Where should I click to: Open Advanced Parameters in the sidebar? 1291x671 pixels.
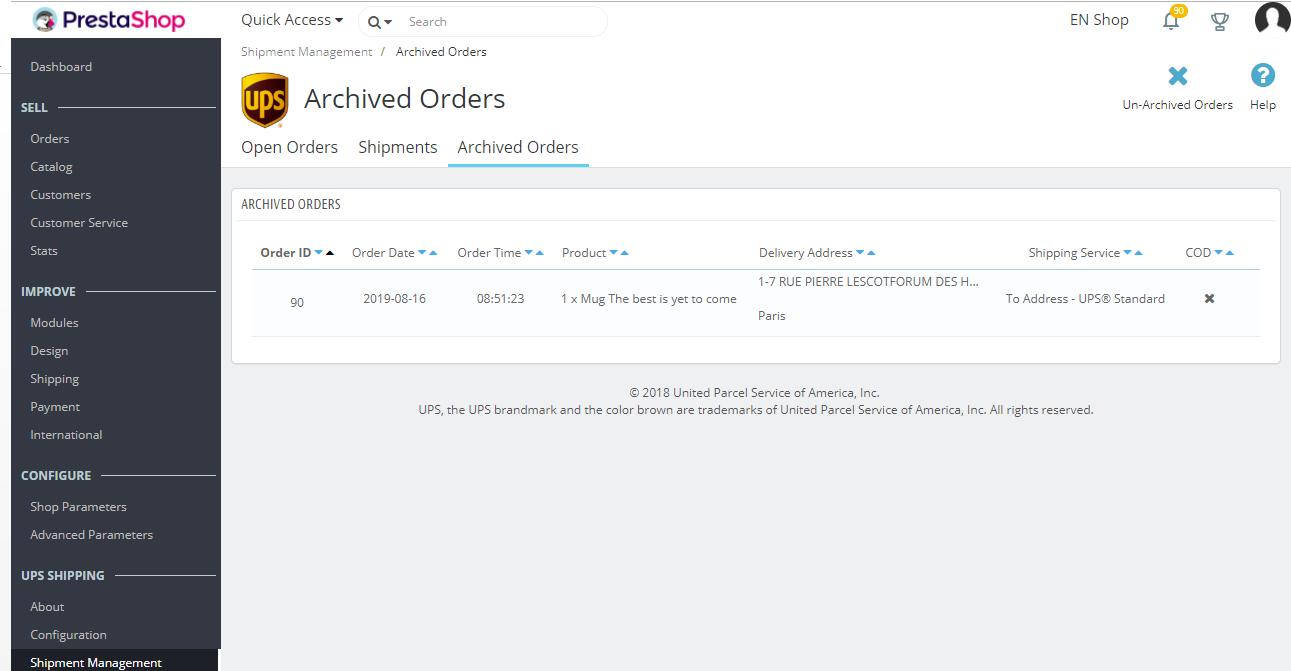tap(91, 535)
